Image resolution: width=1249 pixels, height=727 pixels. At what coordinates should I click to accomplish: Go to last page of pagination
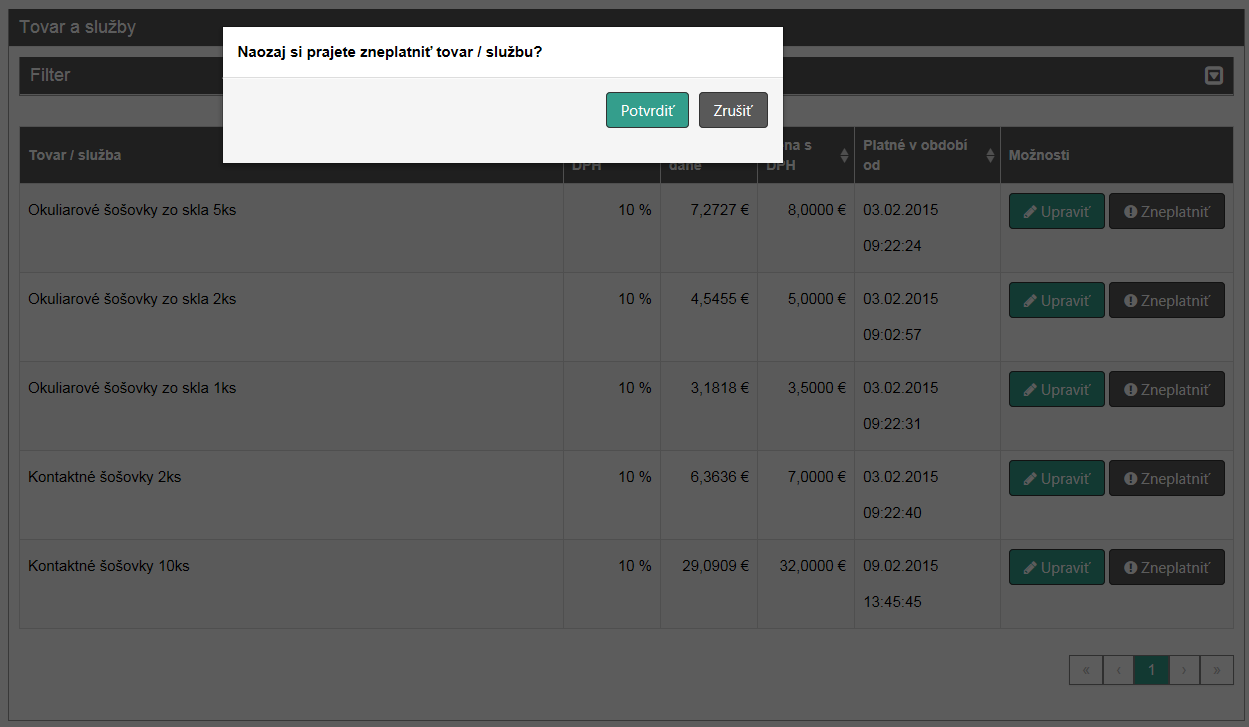[1216, 670]
